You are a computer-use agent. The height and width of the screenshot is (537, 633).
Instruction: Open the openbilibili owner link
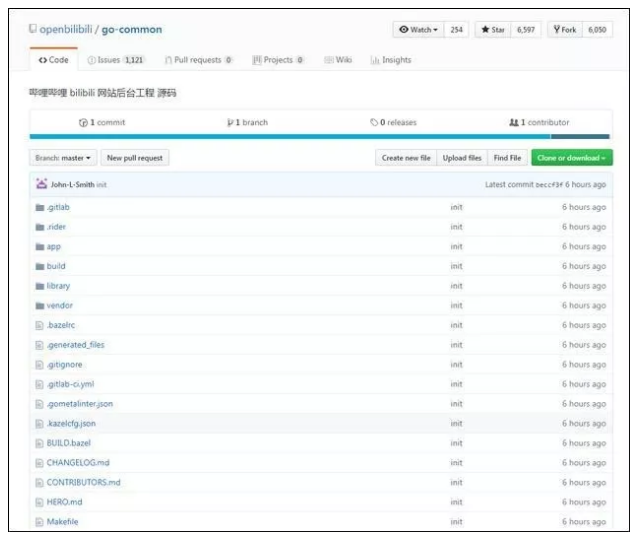click(x=68, y=30)
